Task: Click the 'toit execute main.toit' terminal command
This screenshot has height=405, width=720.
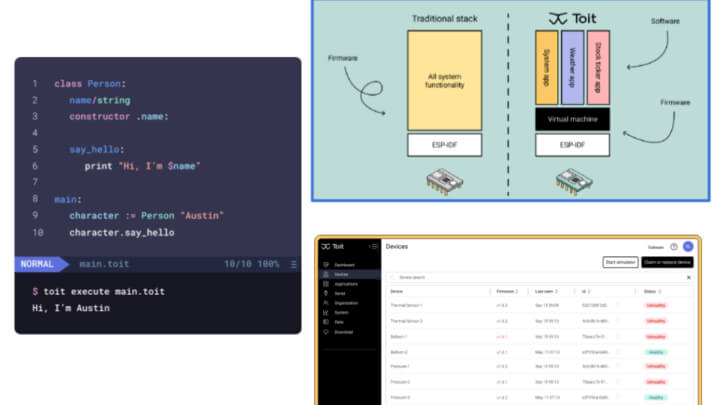Action: (x=104, y=292)
